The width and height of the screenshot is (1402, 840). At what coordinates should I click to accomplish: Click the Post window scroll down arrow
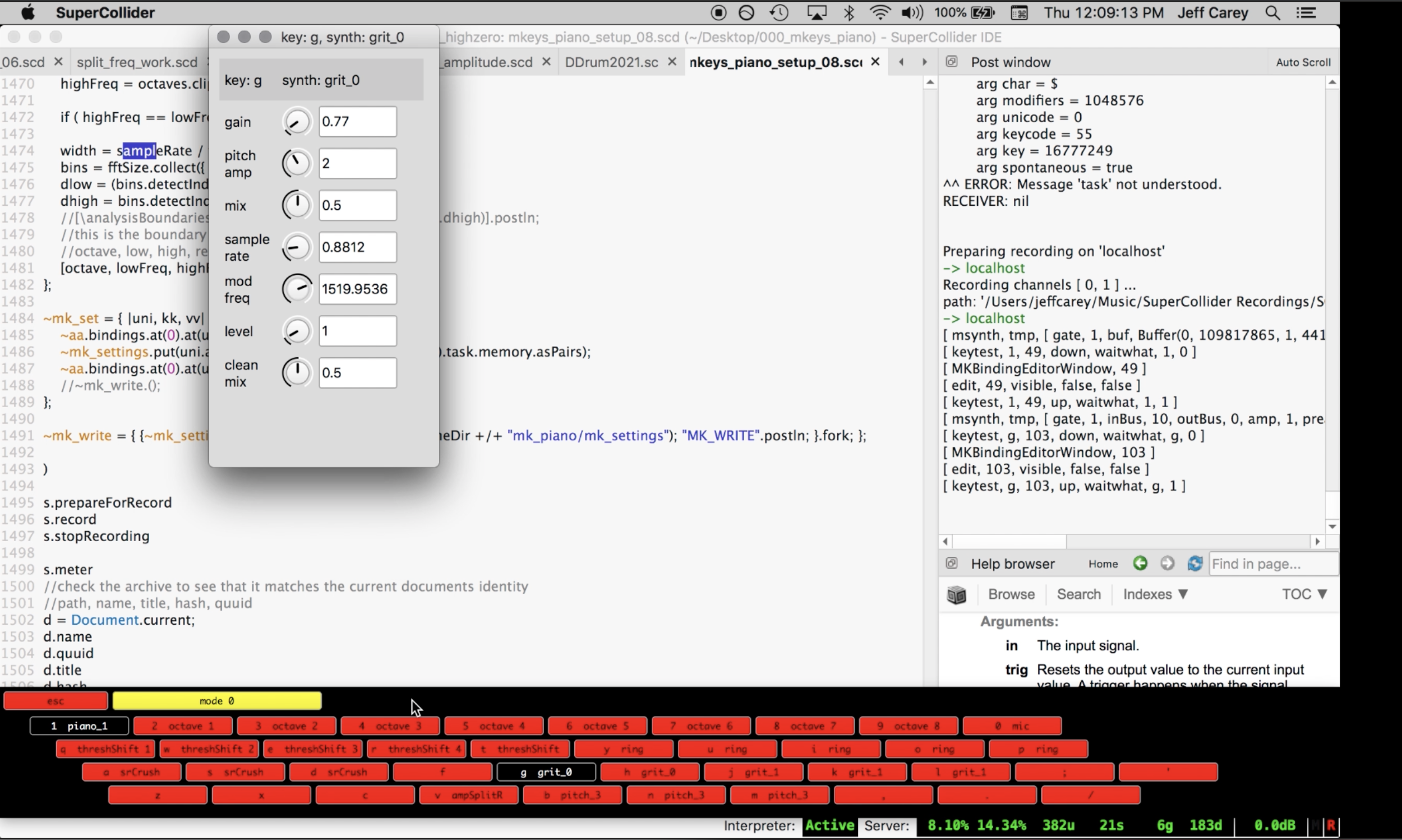coord(1332,527)
